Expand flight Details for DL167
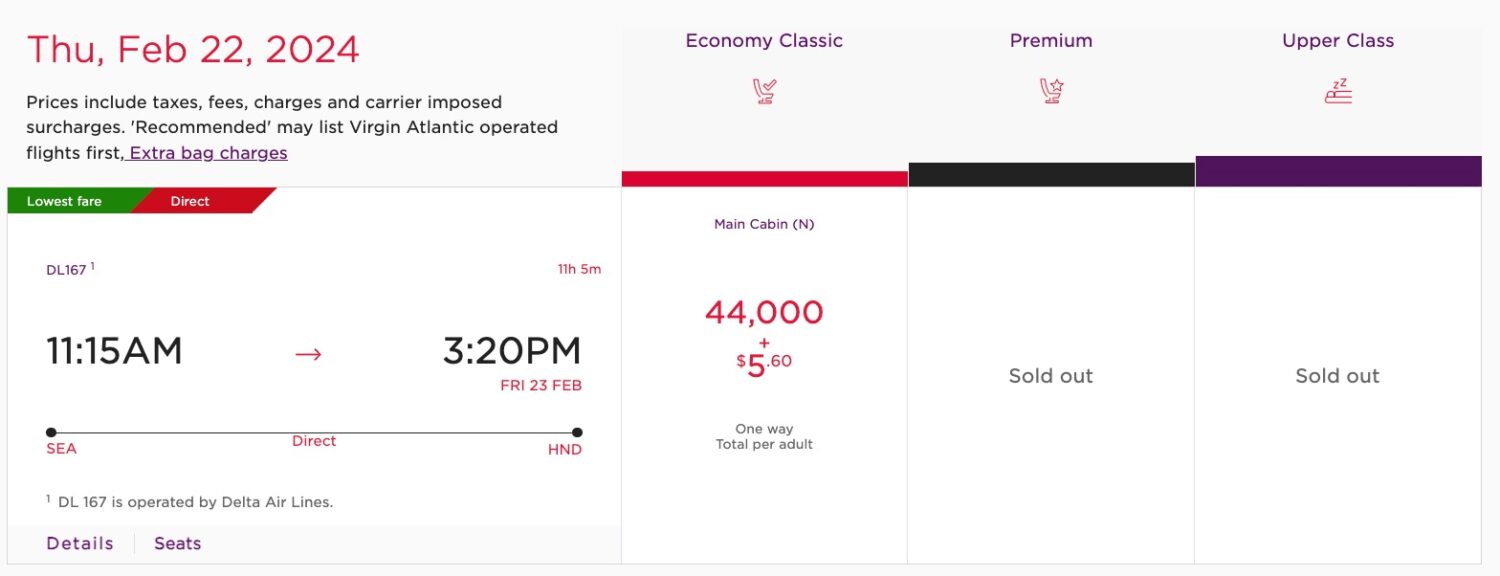Screen dimensions: 1500x576 pos(79,543)
